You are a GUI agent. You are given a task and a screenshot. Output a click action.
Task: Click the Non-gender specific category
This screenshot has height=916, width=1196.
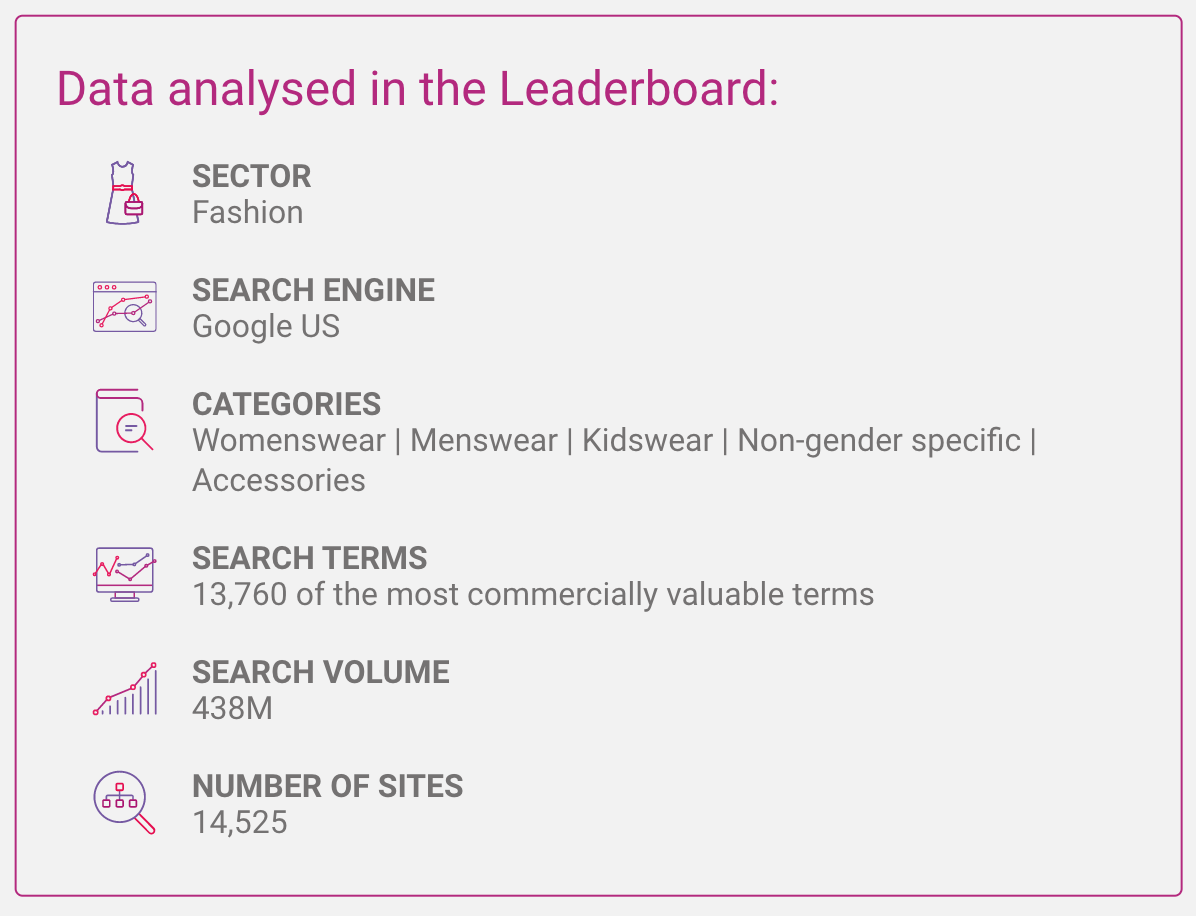pyautogui.click(x=879, y=441)
